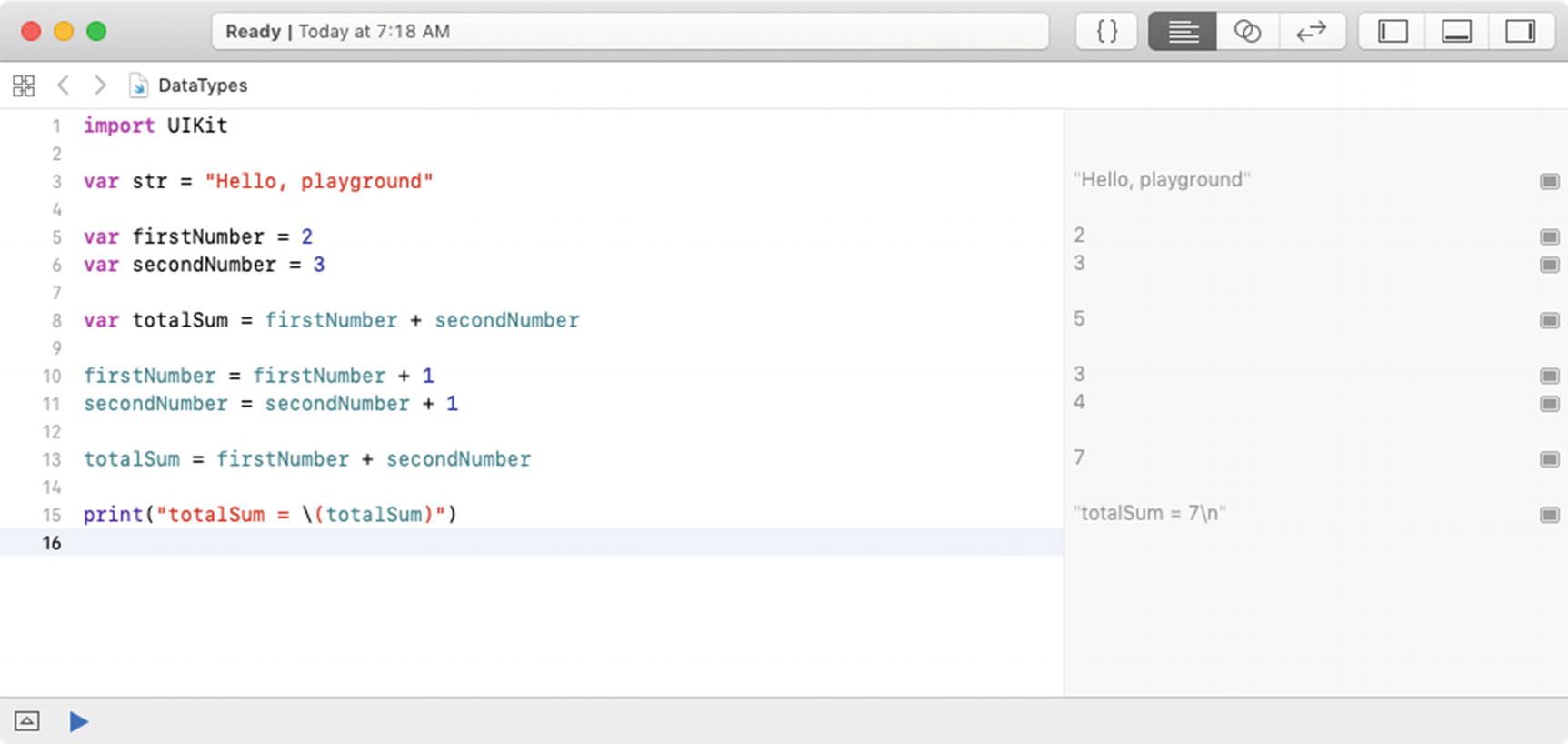The width and height of the screenshot is (1568, 744).
Task: Show the debug console toggle icon
Action: tap(27, 721)
